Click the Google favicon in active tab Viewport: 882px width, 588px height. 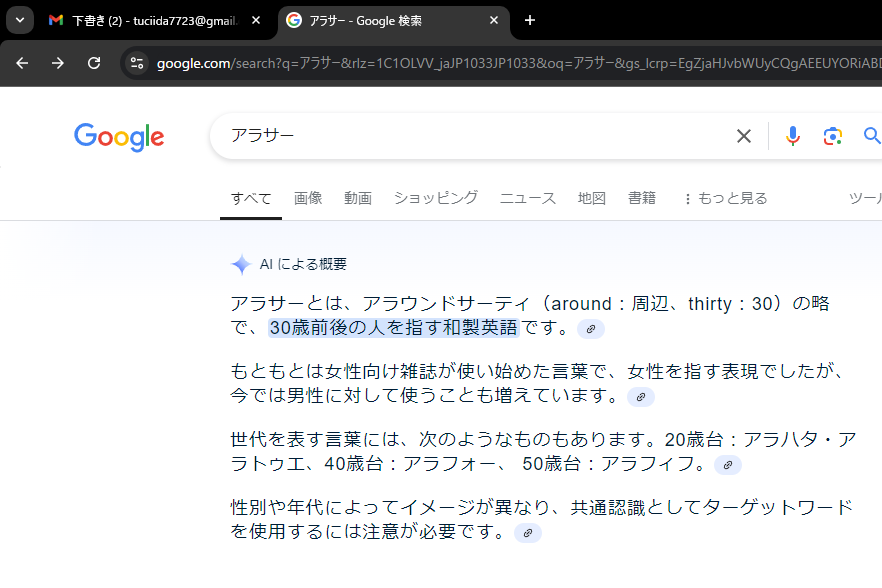294,21
